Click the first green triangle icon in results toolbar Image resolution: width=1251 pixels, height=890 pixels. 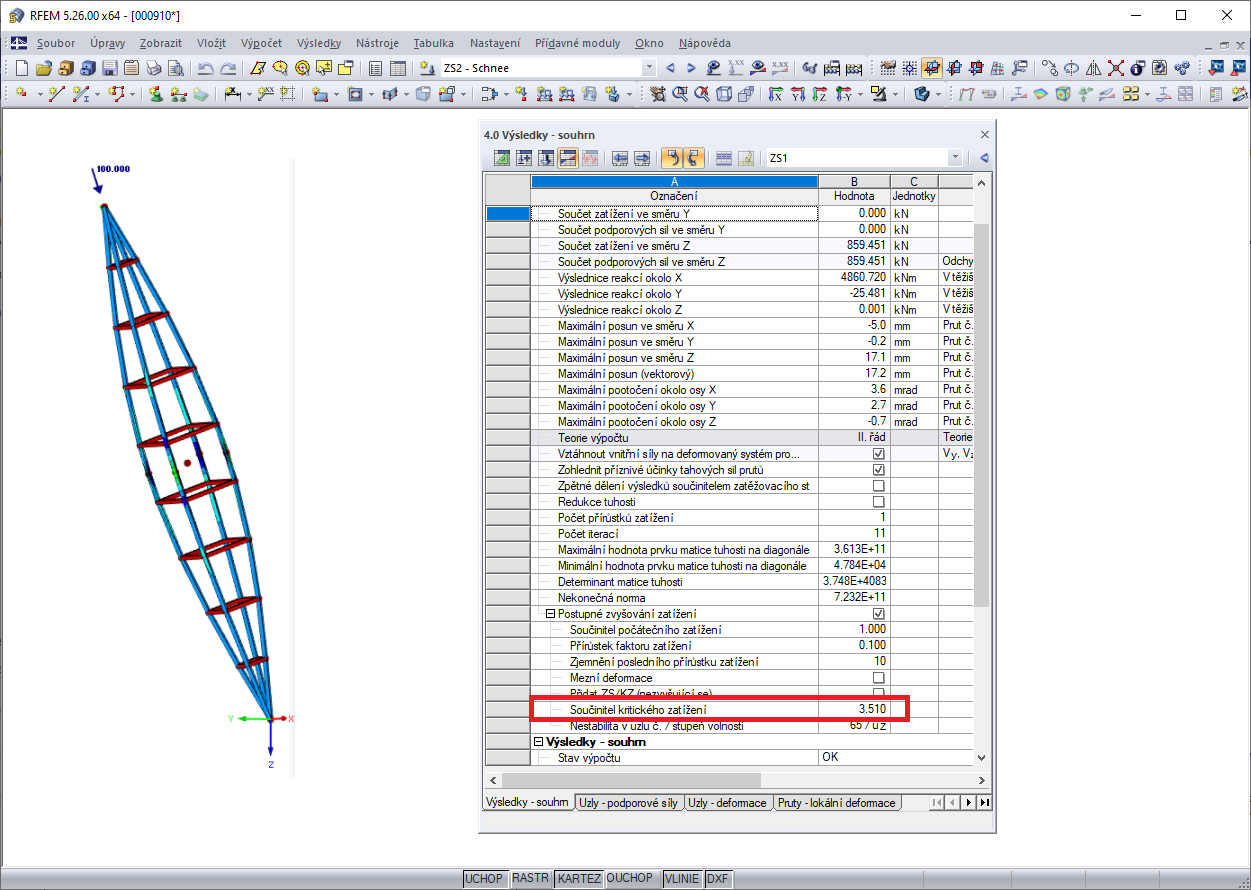pos(502,158)
